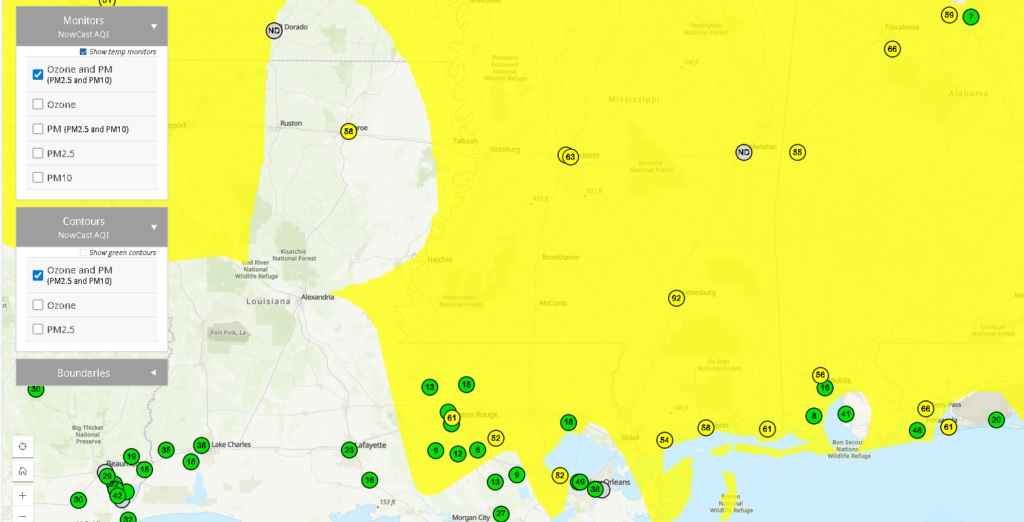The height and width of the screenshot is (522, 1024).
Task: Select the AQI 92 monitor near Hattiesburg
Action: point(677,298)
